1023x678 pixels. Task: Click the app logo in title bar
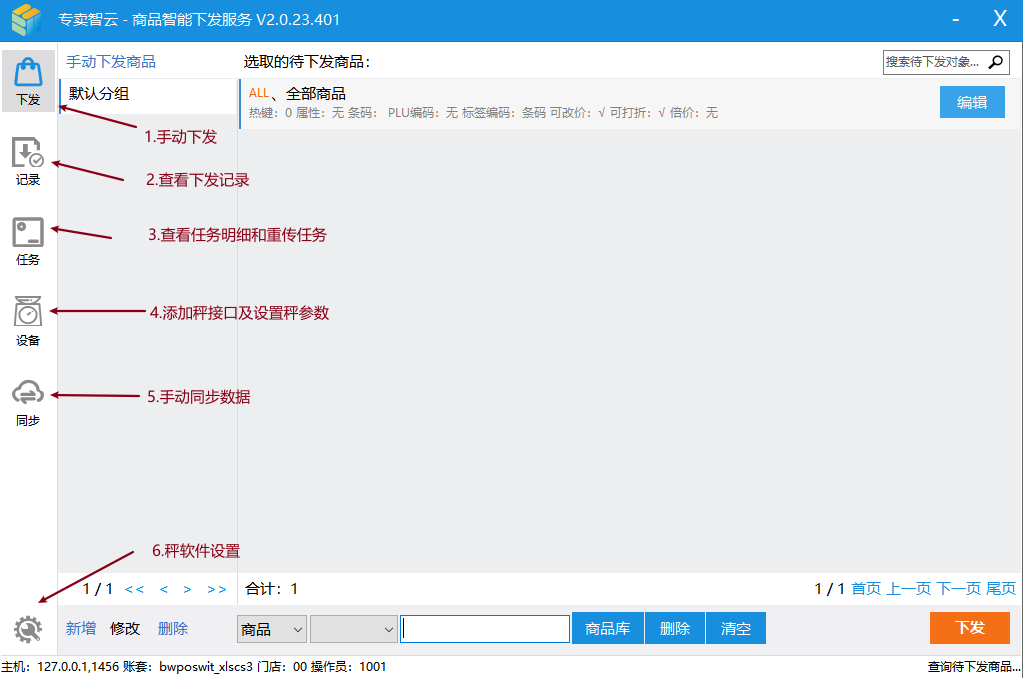[27, 19]
